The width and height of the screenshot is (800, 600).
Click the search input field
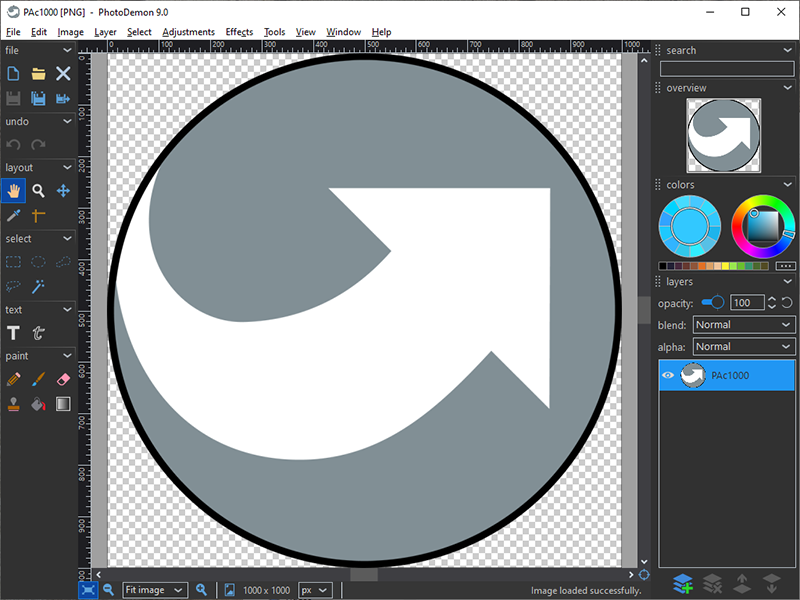click(726, 68)
